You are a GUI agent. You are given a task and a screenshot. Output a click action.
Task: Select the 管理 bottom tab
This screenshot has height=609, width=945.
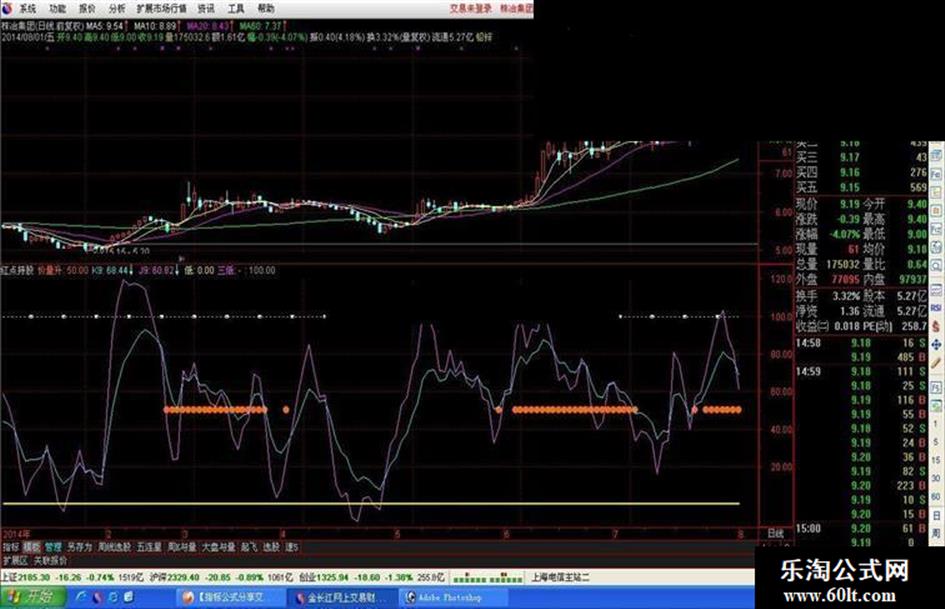coord(53,547)
